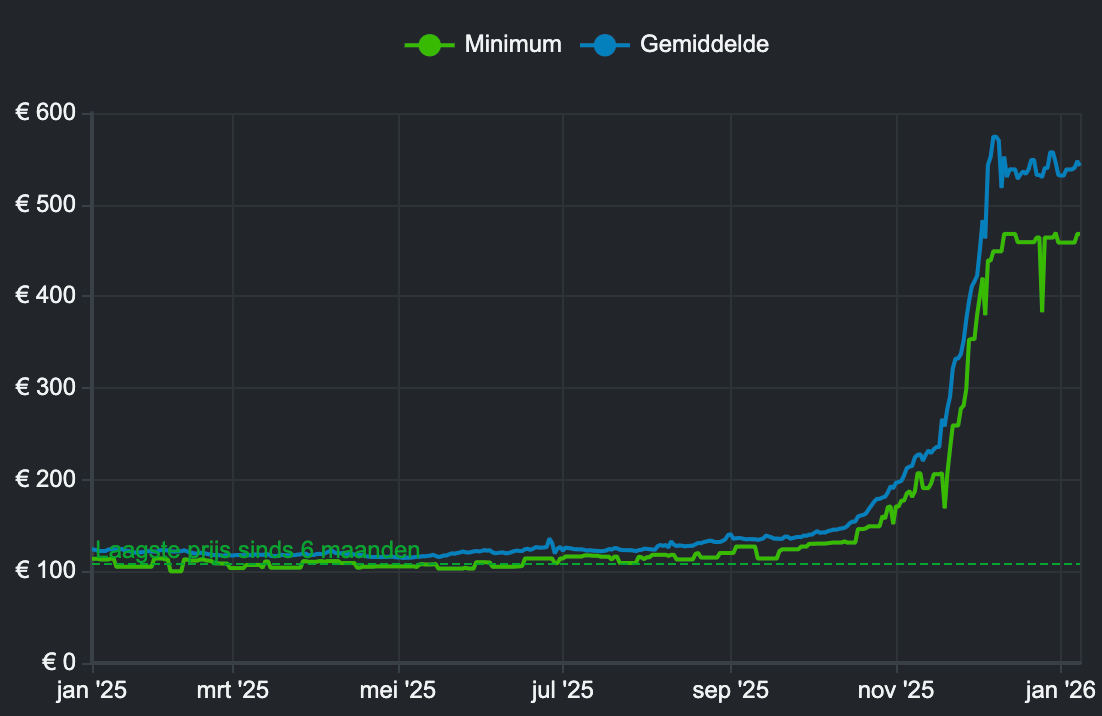Click the sep '25 x-axis label
The height and width of the screenshot is (716, 1102).
730,690
